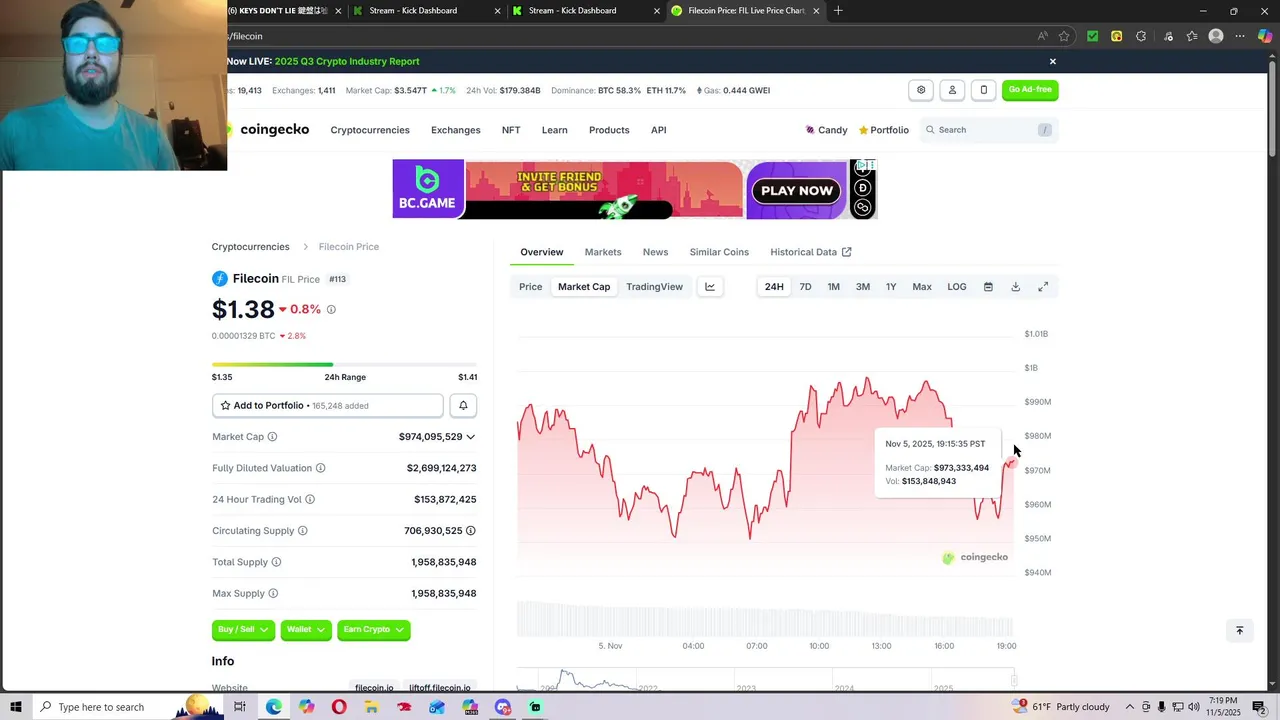Click the Market Cap info icon
The height and width of the screenshot is (720, 1280).
point(272,437)
